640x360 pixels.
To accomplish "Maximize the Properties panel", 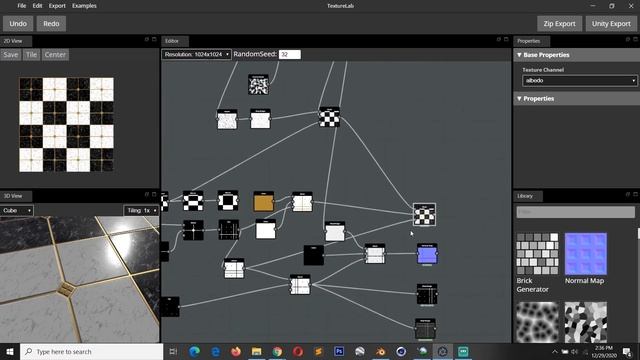I will tap(636, 40).
